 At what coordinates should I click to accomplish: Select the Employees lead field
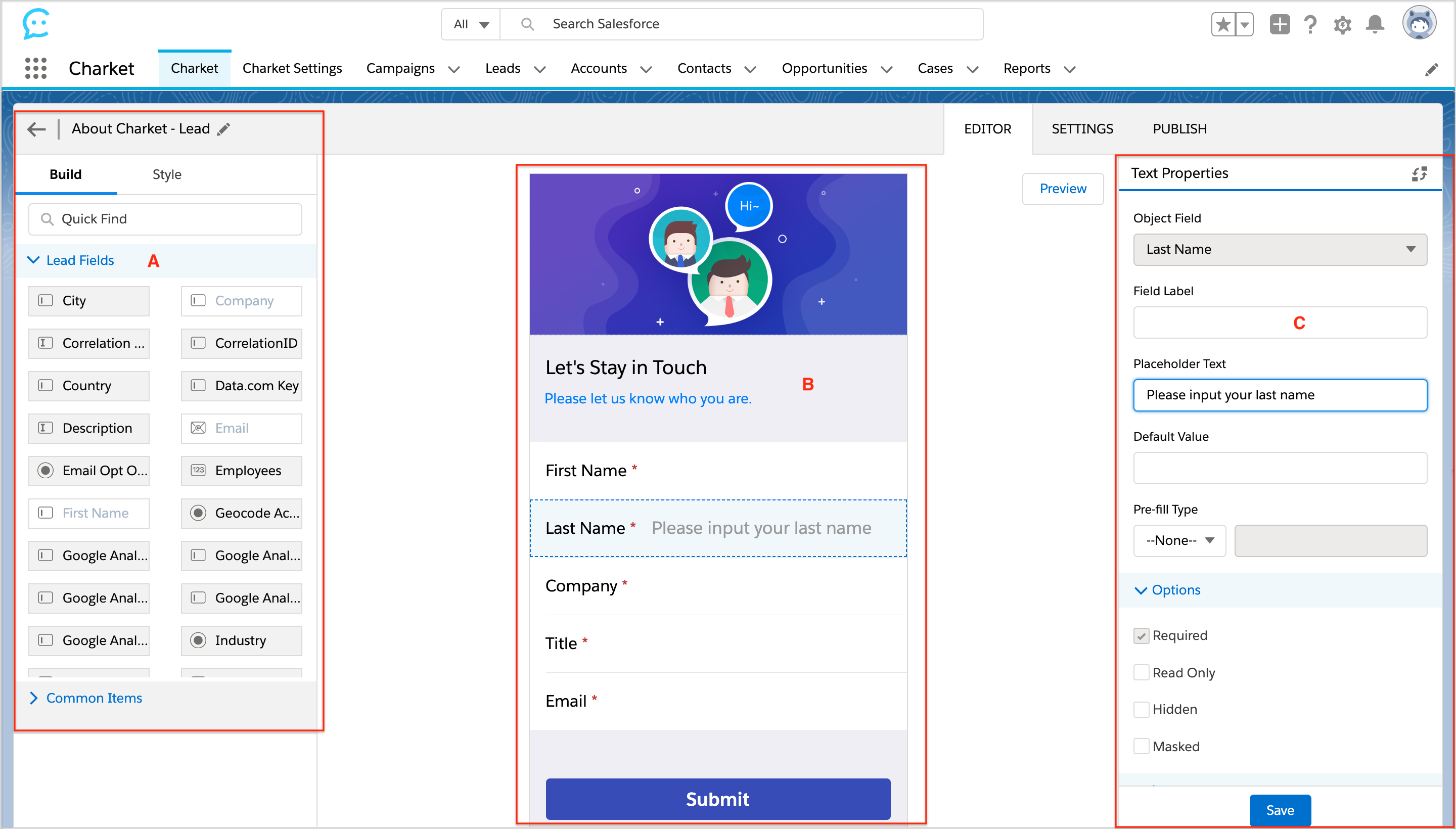[x=242, y=471]
